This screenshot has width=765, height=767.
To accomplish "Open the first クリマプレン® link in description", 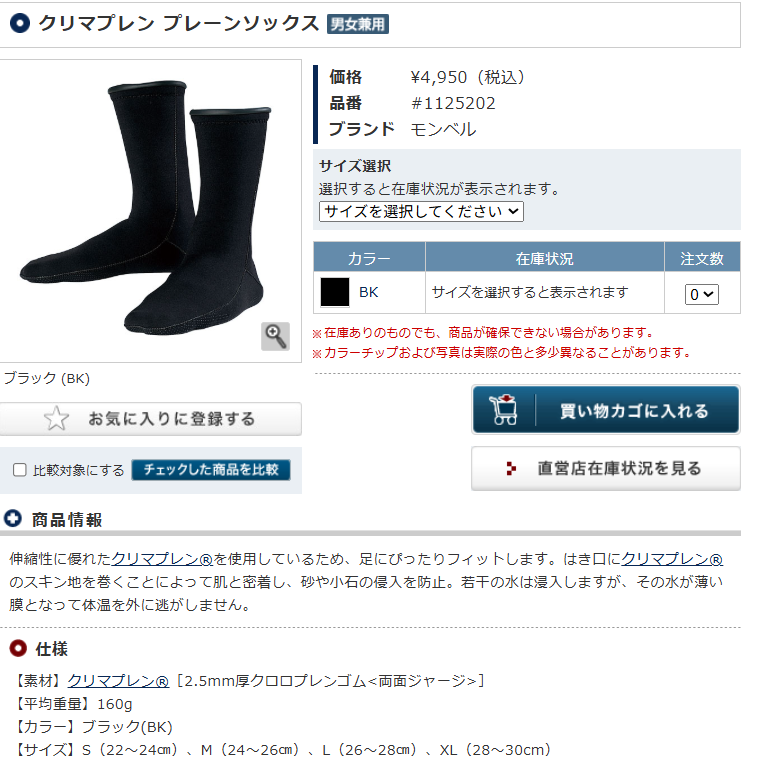I will click(x=162, y=559).
